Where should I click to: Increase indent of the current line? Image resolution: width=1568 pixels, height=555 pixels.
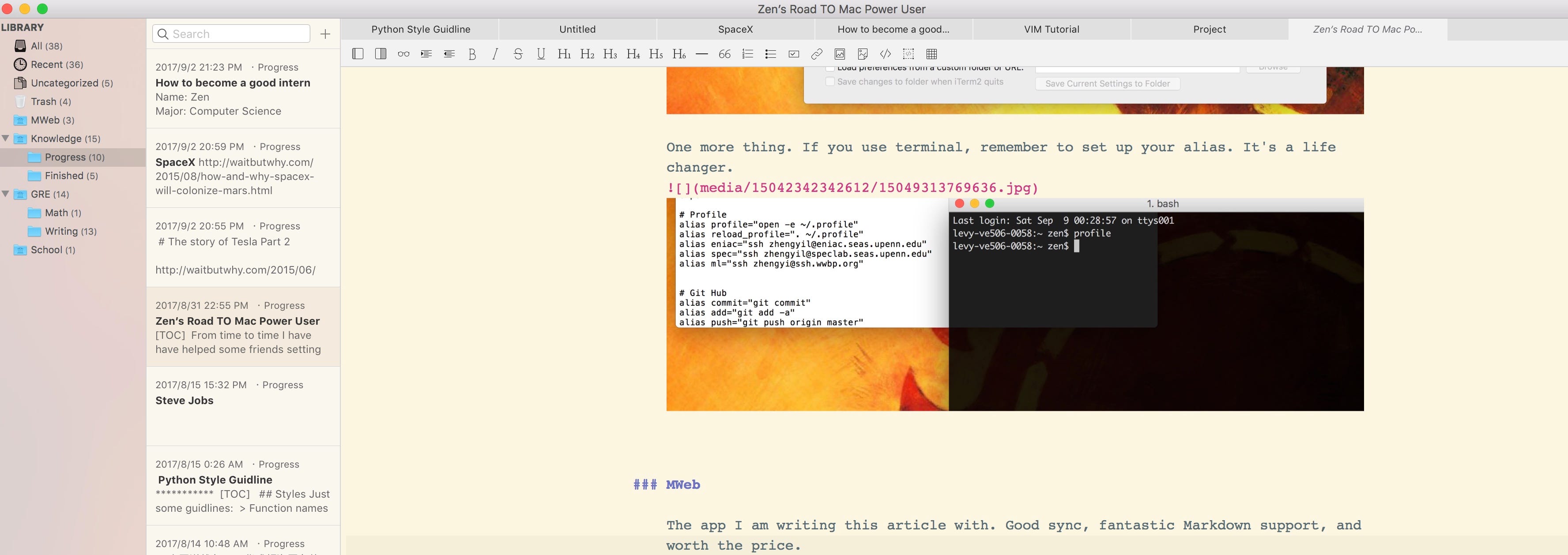click(x=426, y=54)
